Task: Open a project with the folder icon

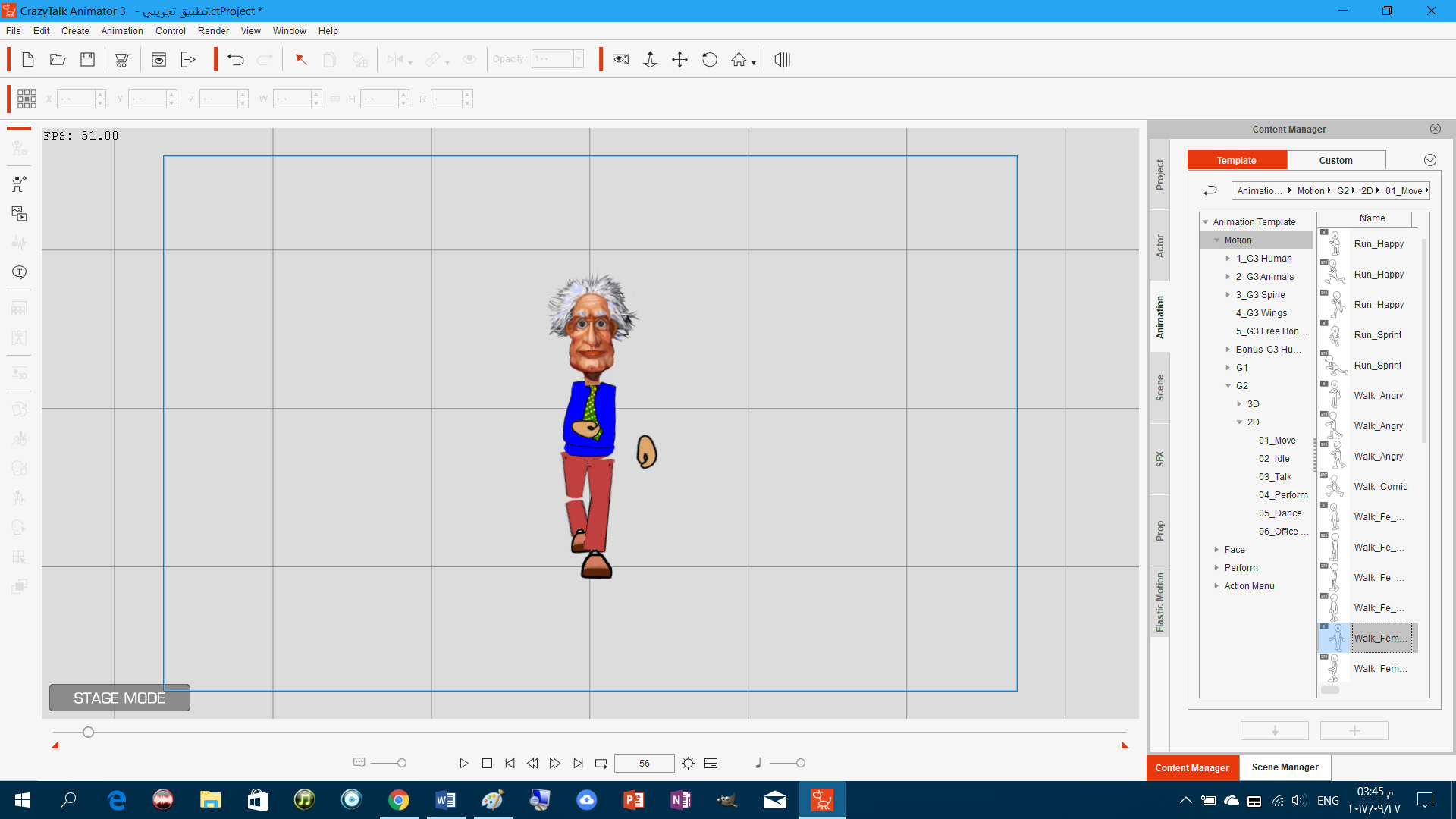Action: (x=58, y=60)
